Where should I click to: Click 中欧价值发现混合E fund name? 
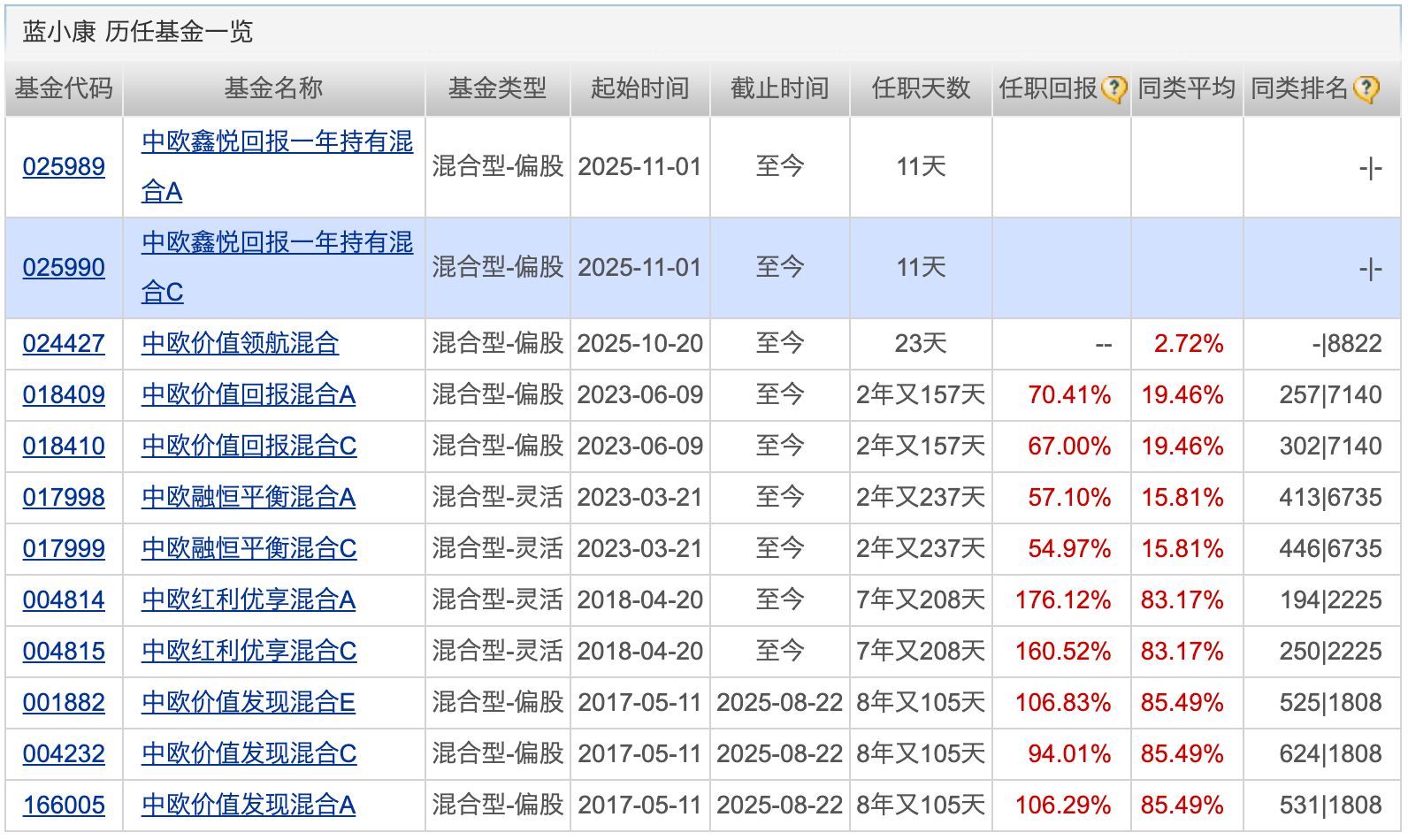[x=248, y=702]
